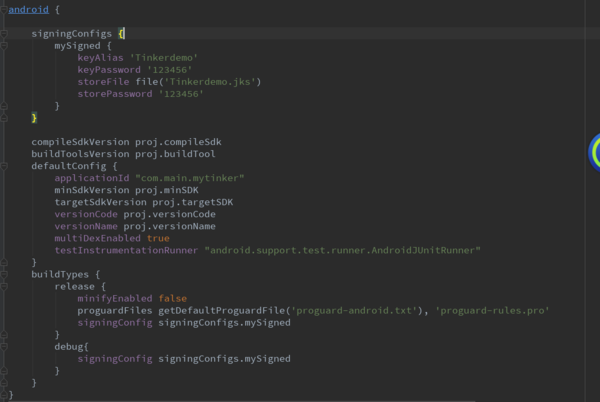The width and height of the screenshot is (600, 402).
Task: Fold the debug block in gutter
Action: point(3,347)
